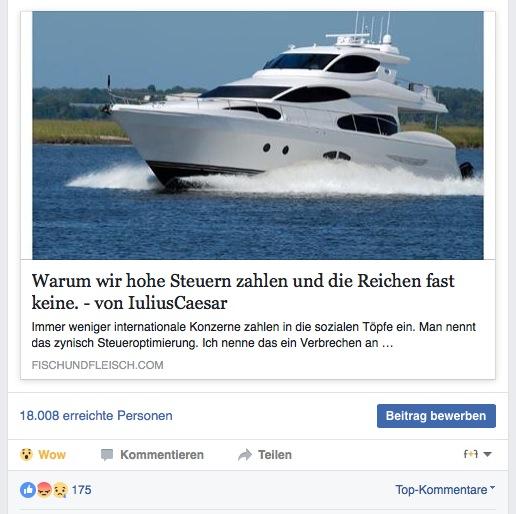Select the Kommentieren text action

(162, 455)
